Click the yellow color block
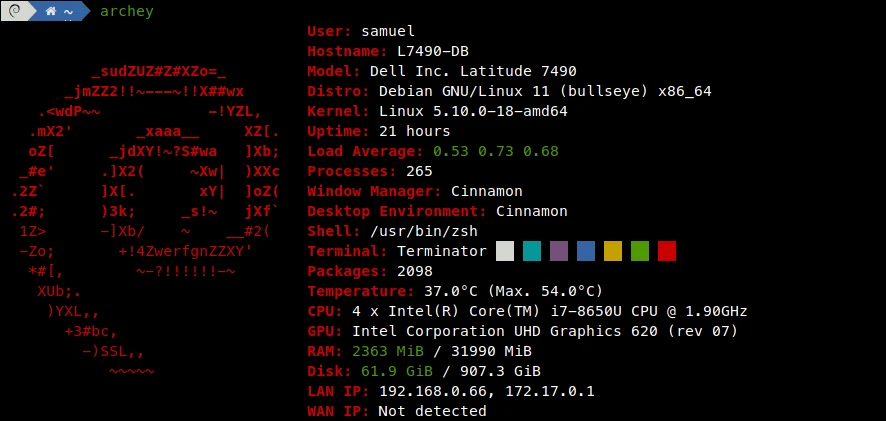The width and height of the screenshot is (886, 421). [613, 251]
